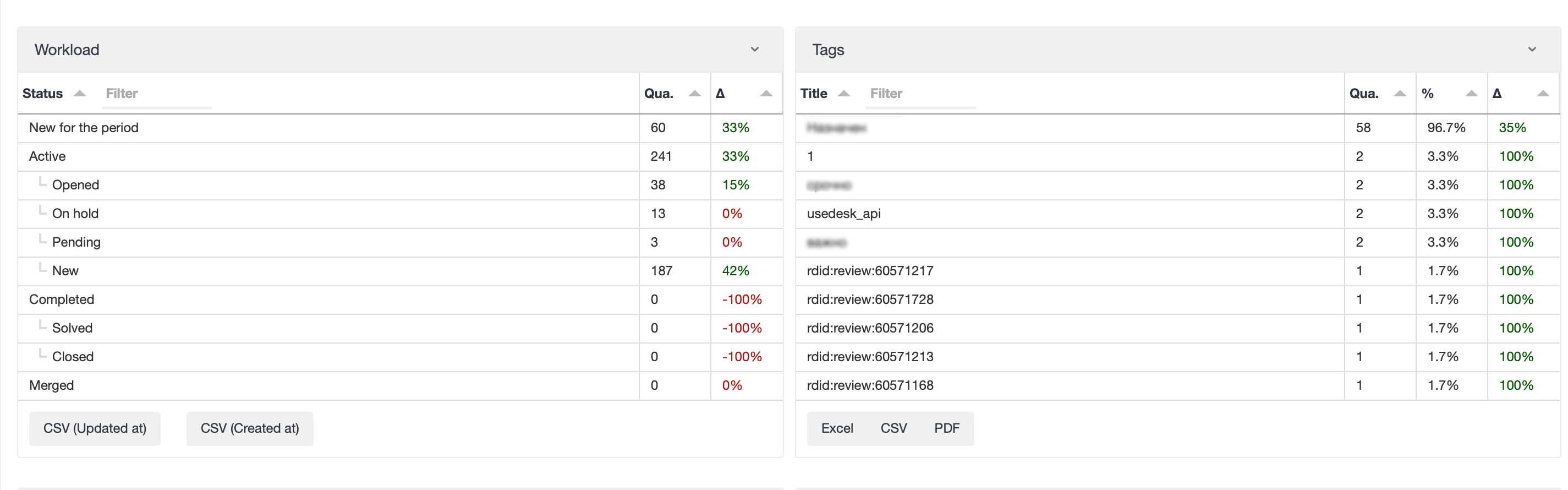Click the tag titled '1'
This screenshot has height=490, width=1568.
810,156
